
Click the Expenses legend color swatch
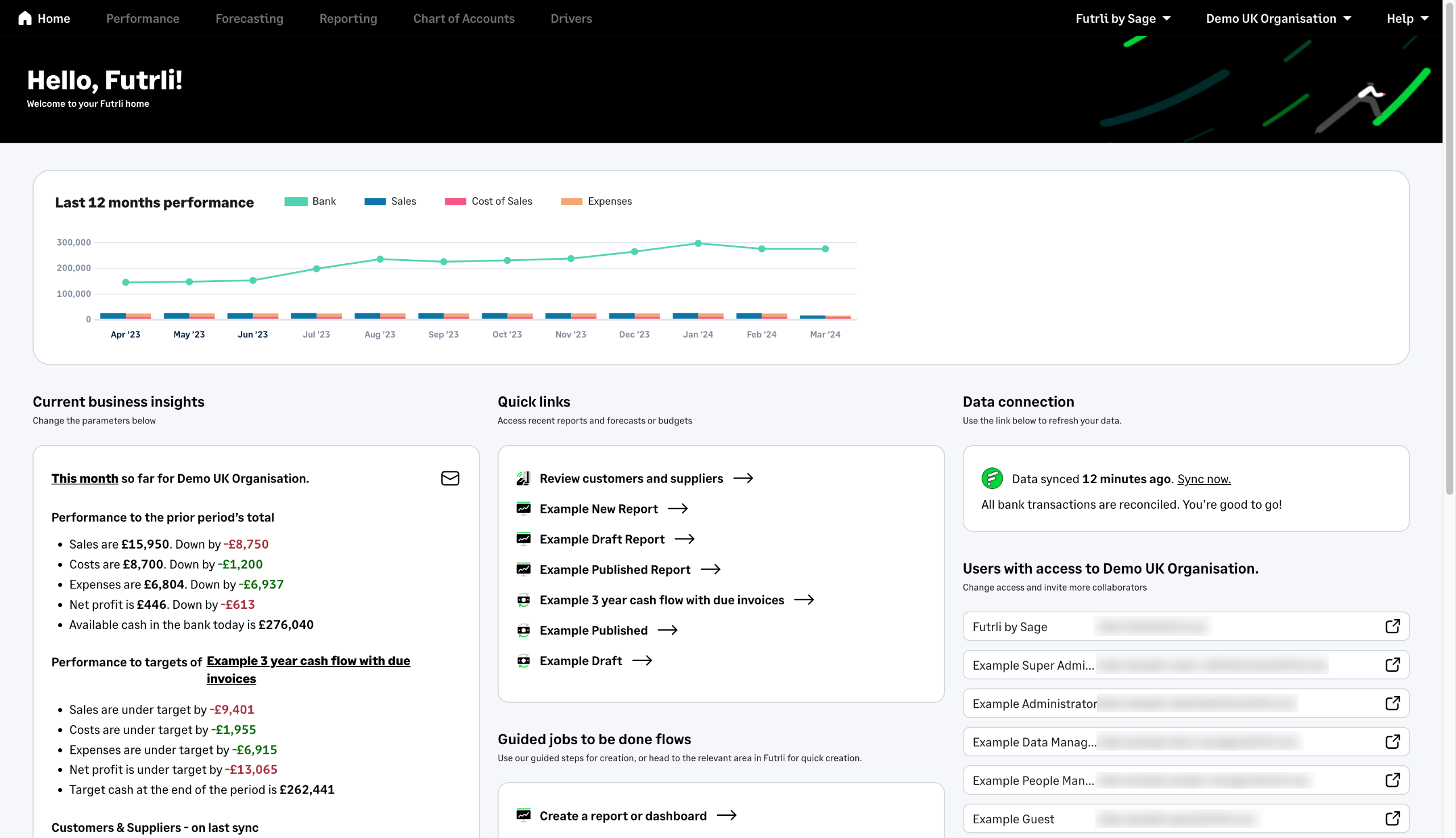click(571, 201)
